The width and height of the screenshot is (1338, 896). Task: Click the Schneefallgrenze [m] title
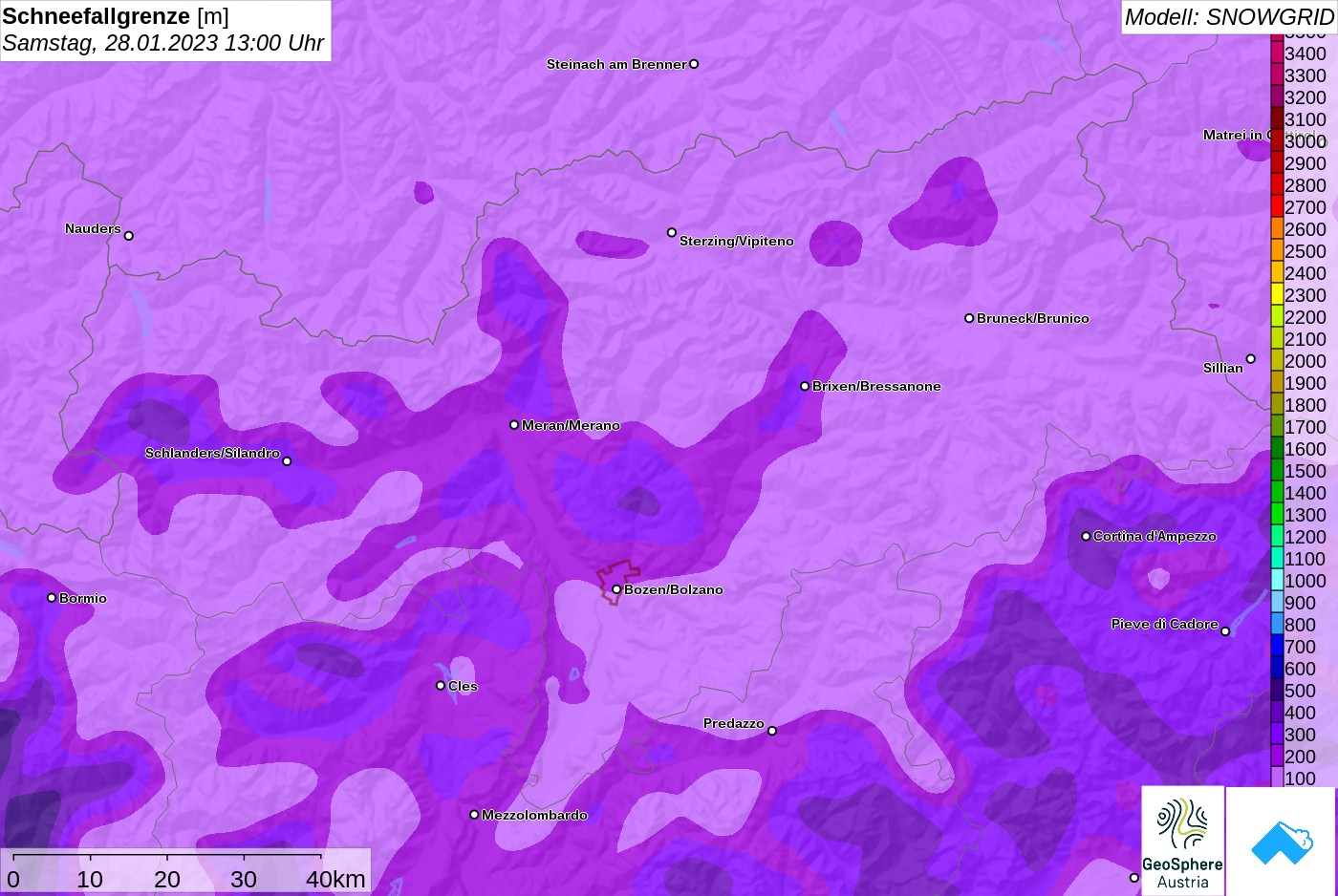point(116,16)
